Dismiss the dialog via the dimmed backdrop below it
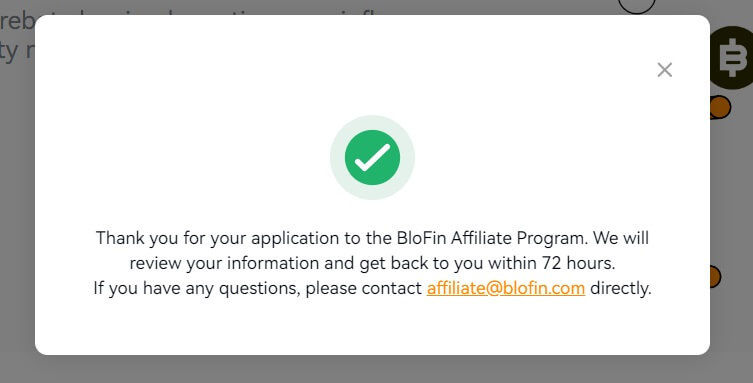Image resolution: width=753 pixels, height=383 pixels. pyautogui.click(x=372, y=370)
